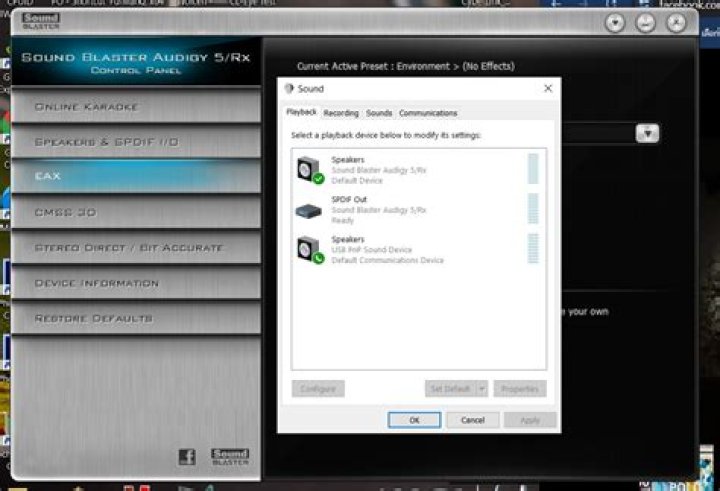
Task: Open the control panel's round dropdown menu button
Action: [x=615, y=23]
